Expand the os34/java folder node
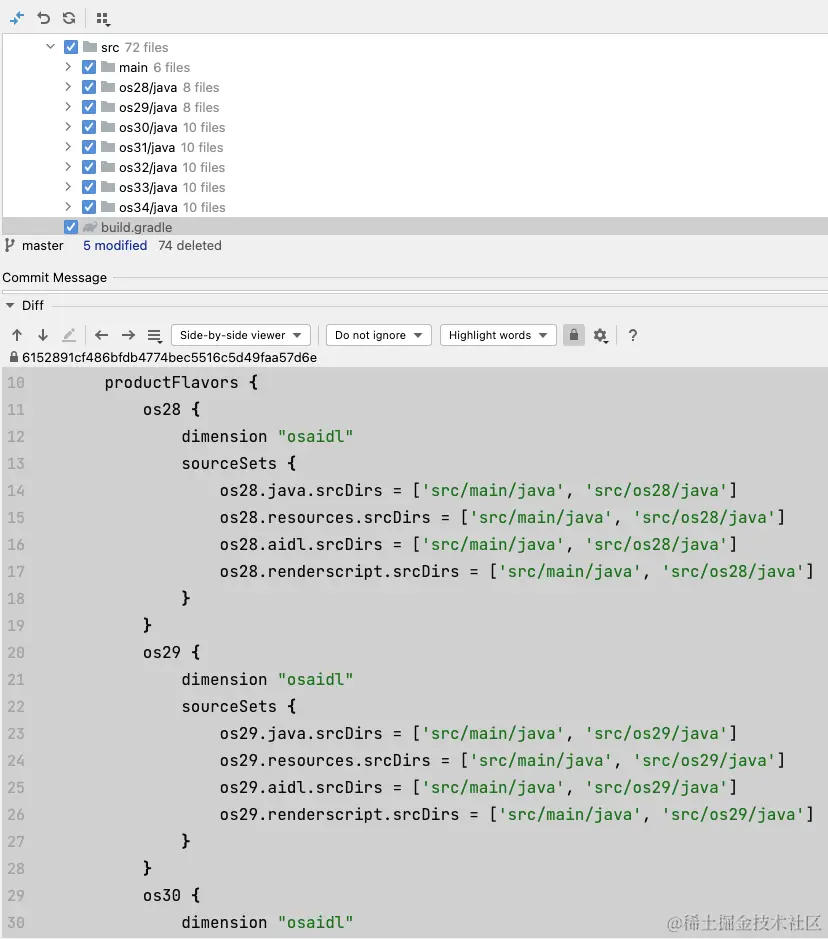 point(68,207)
